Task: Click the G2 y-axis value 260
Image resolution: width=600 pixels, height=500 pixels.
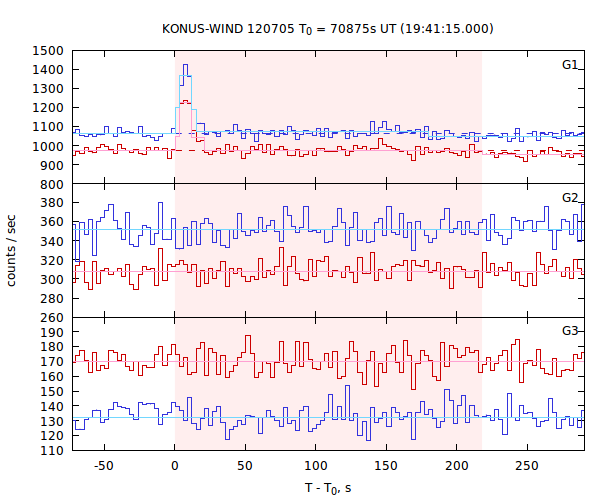Action: tap(52, 318)
